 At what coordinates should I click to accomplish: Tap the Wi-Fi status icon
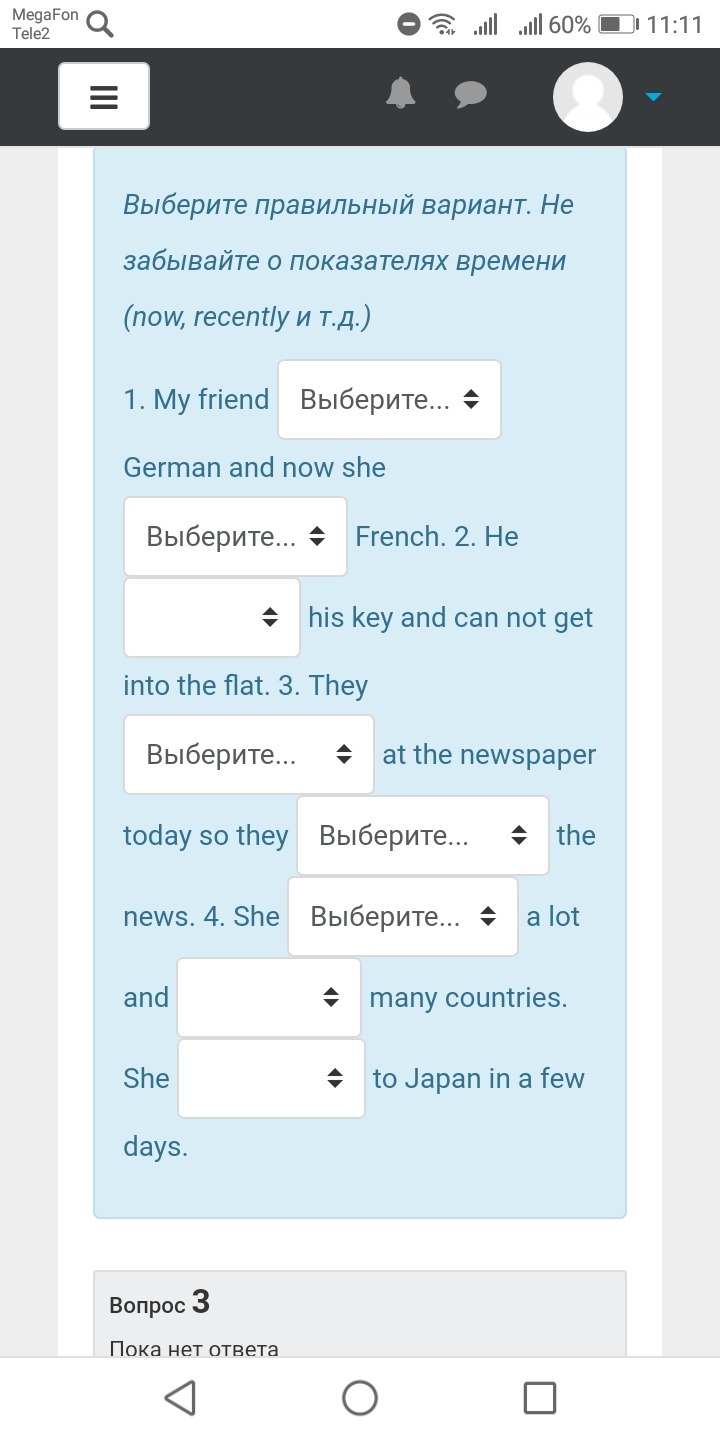tap(442, 24)
